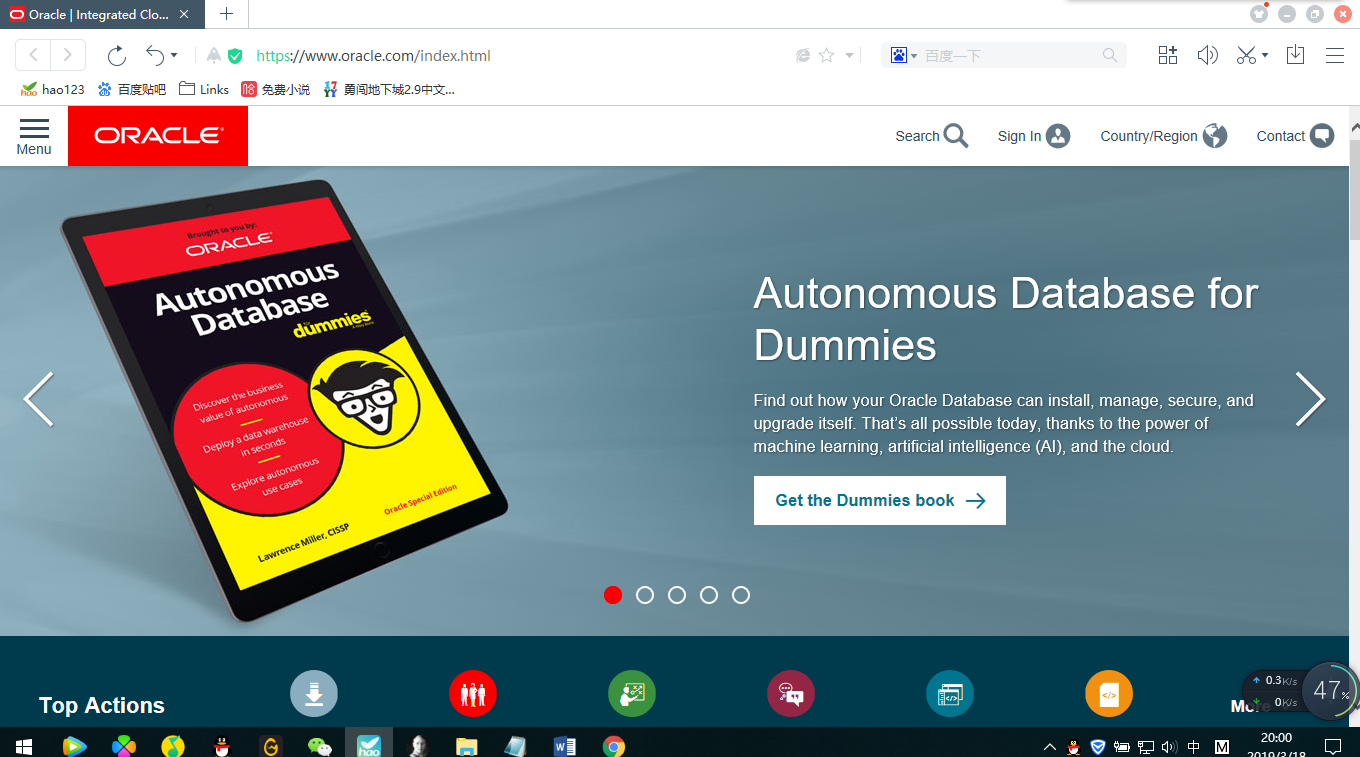Click the orange code document Top Action icon
1360x757 pixels.
[x=1109, y=693]
